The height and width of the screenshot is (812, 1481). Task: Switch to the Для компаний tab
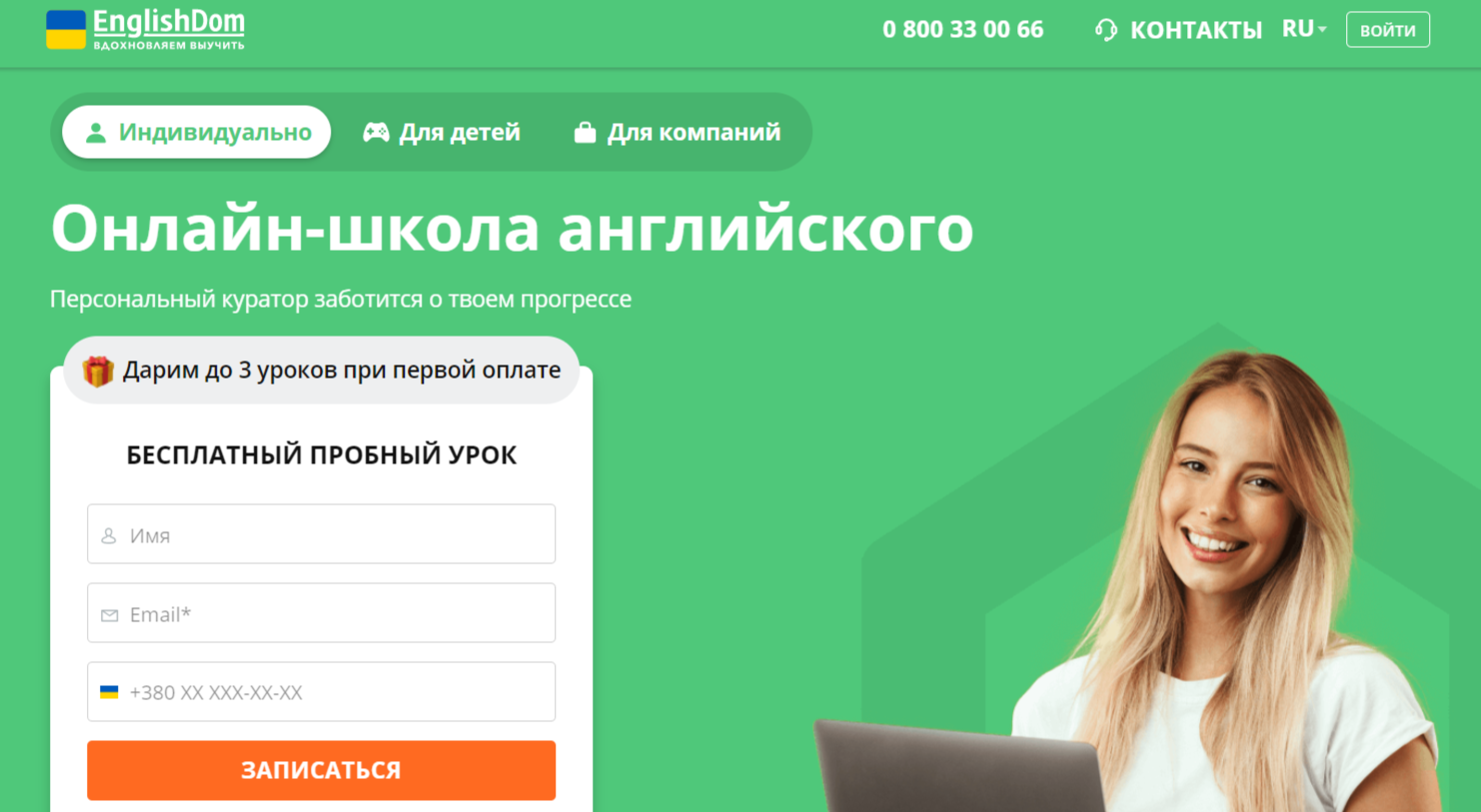[678, 132]
